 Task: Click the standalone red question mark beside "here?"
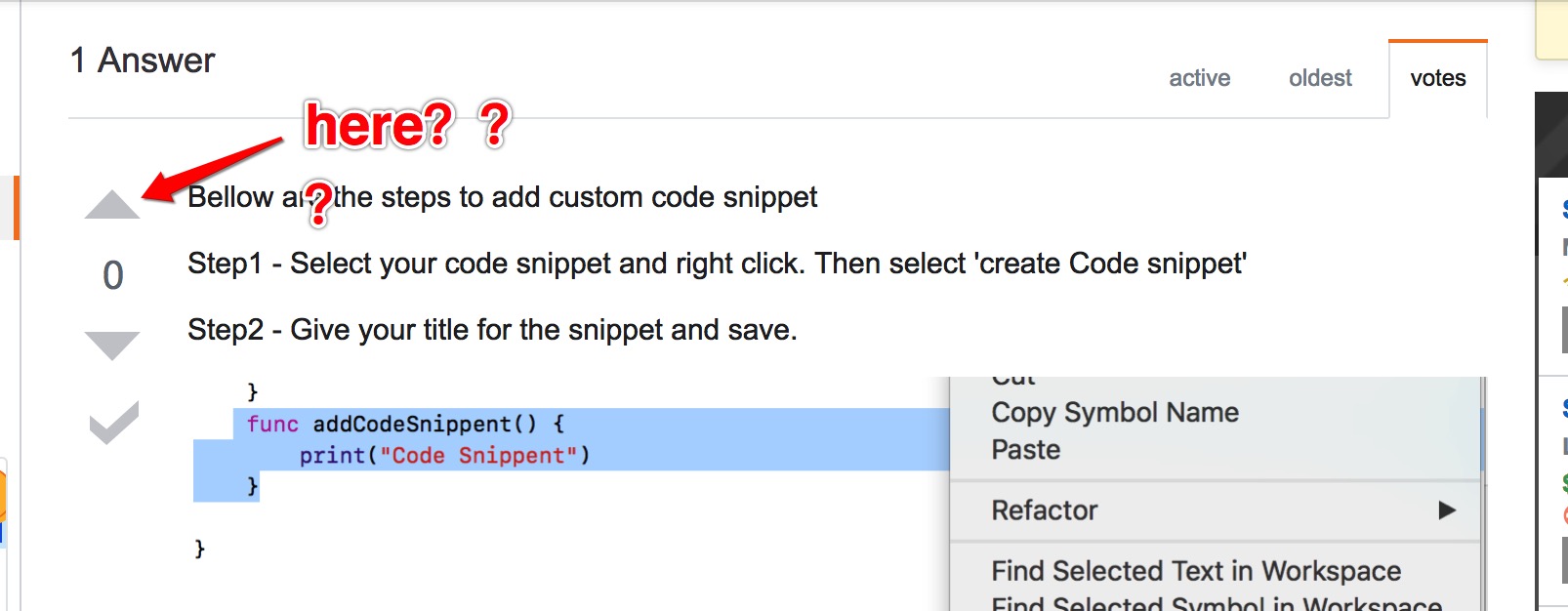click(x=495, y=124)
